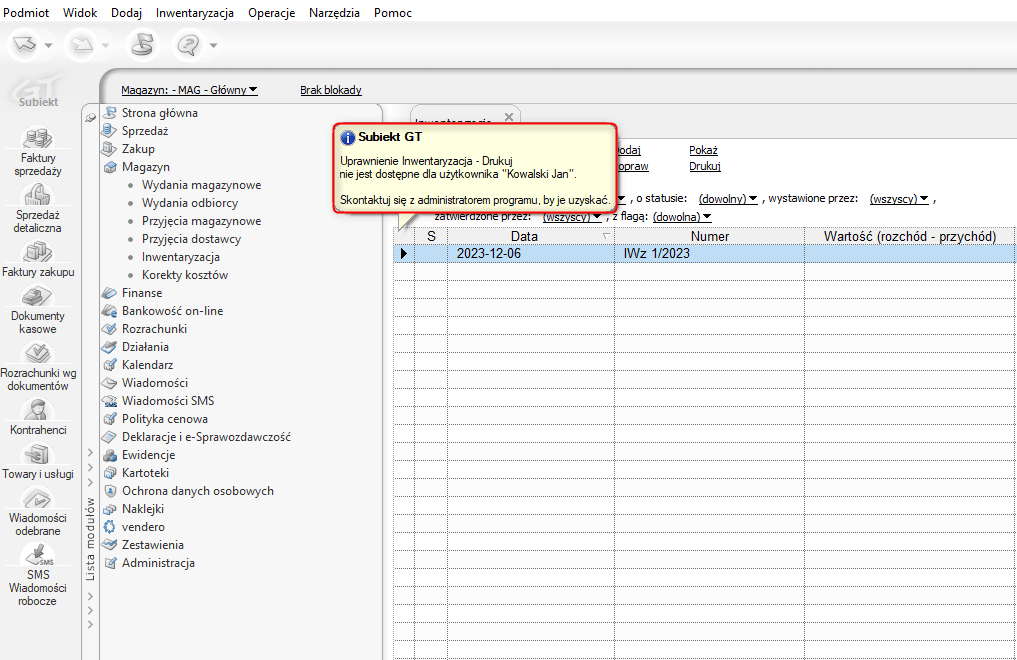Open zatwierdzone przez (wszyscy) dropdown
This screenshot has width=1017, height=660.
571,217
